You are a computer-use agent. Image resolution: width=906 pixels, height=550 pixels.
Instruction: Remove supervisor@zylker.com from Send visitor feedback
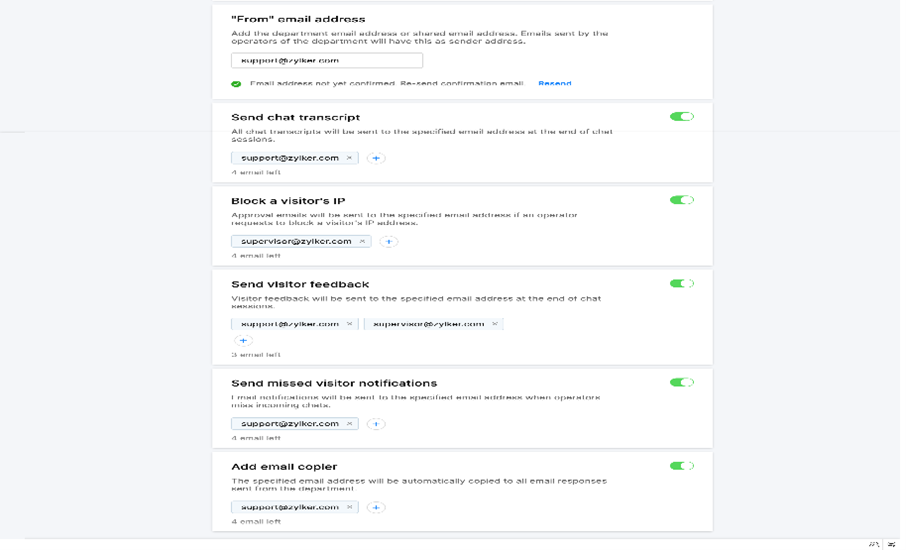coord(494,324)
